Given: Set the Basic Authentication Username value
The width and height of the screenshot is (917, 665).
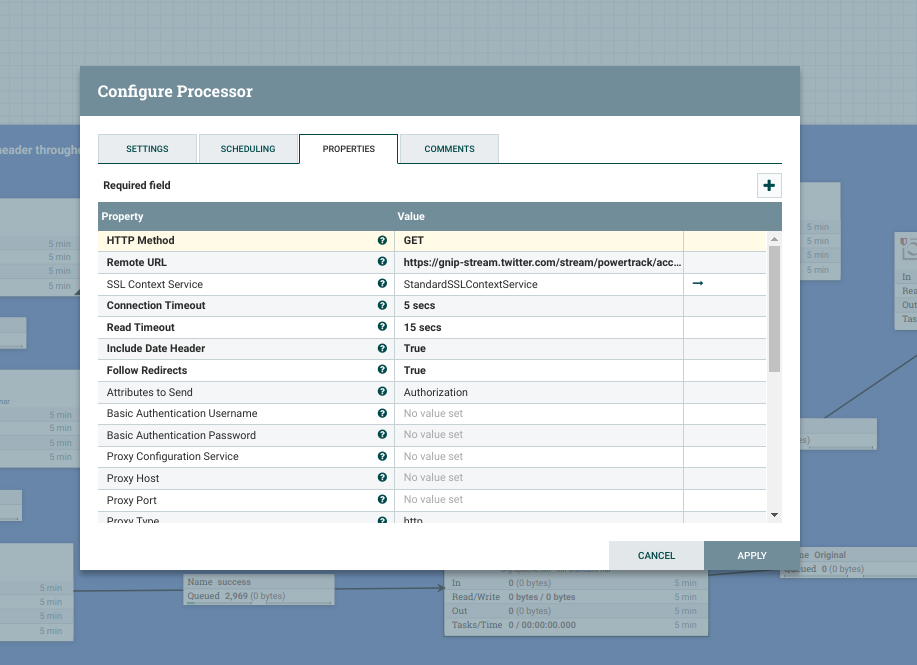Looking at the screenshot, I should pos(538,414).
